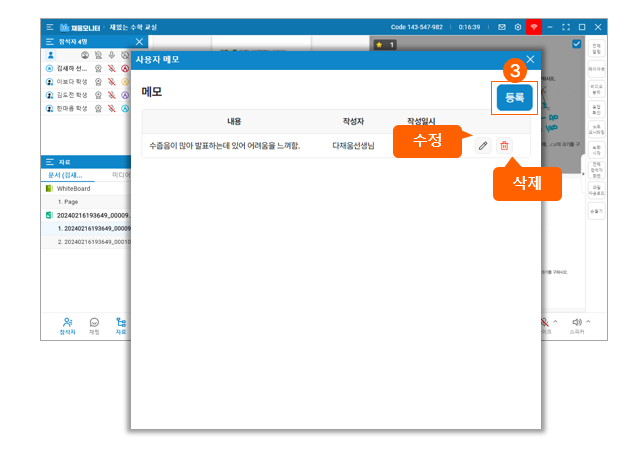Expand the 스피커 speaker options arrow

pyautogui.click(x=589, y=322)
